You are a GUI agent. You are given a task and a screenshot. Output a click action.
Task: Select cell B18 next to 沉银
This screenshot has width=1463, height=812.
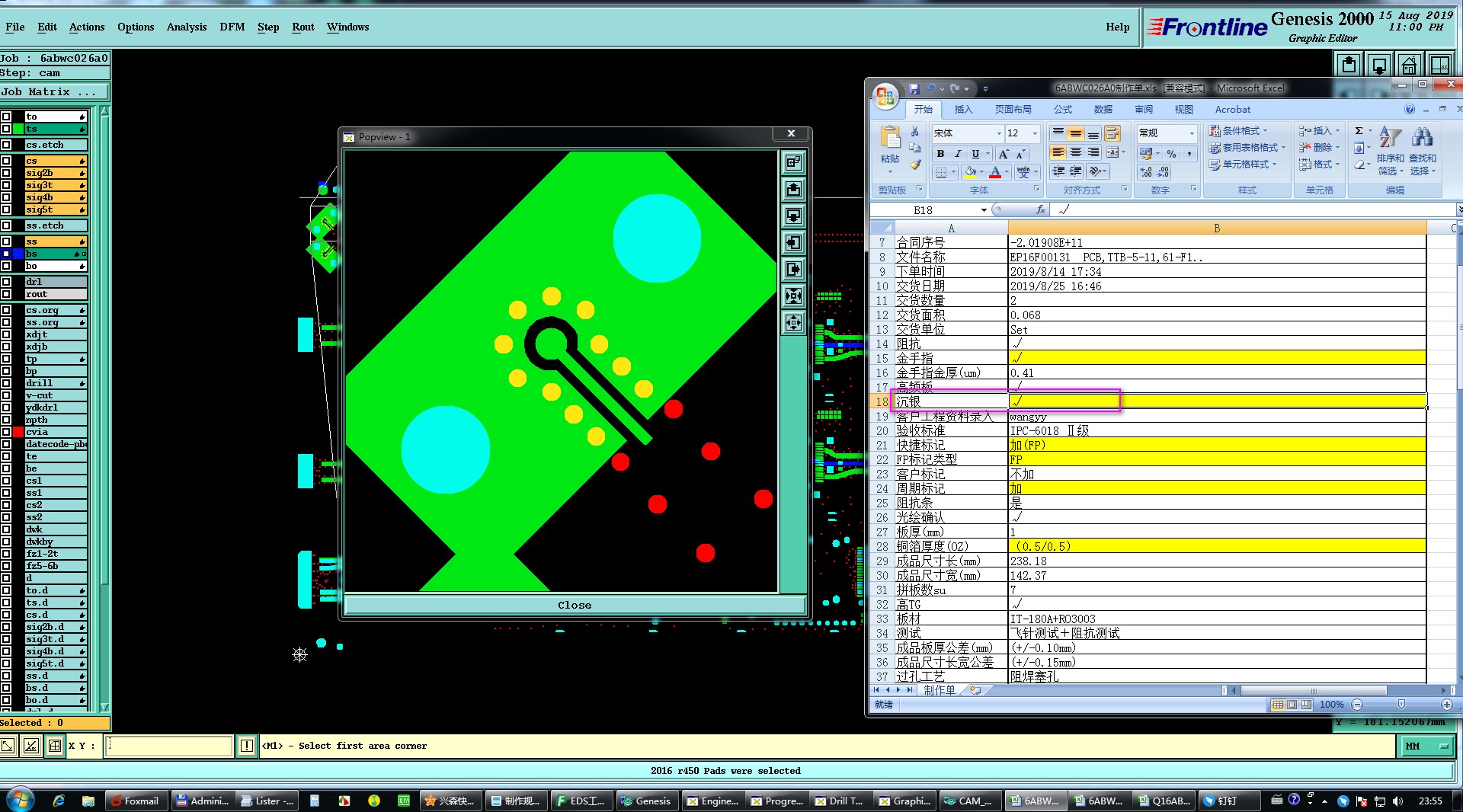[x=1217, y=401]
